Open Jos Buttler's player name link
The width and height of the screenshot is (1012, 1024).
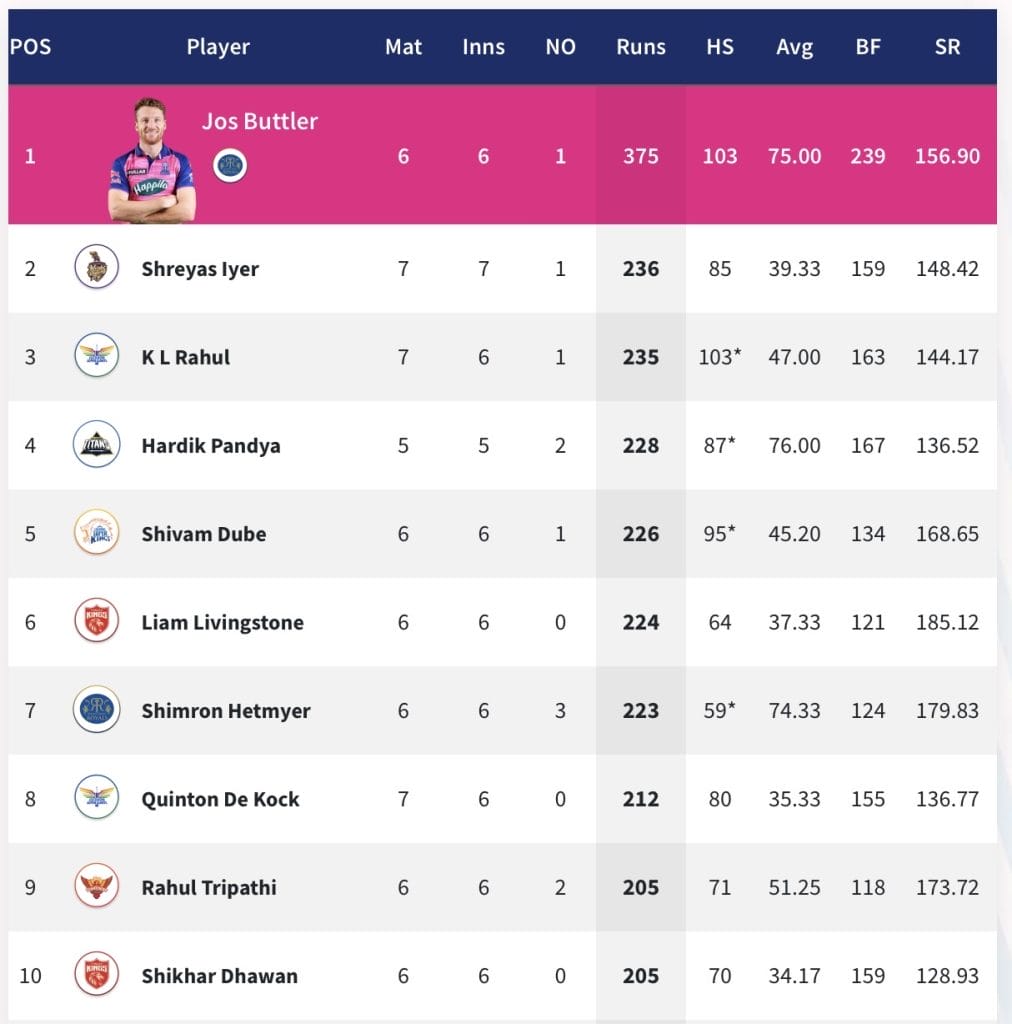pyautogui.click(x=260, y=122)
